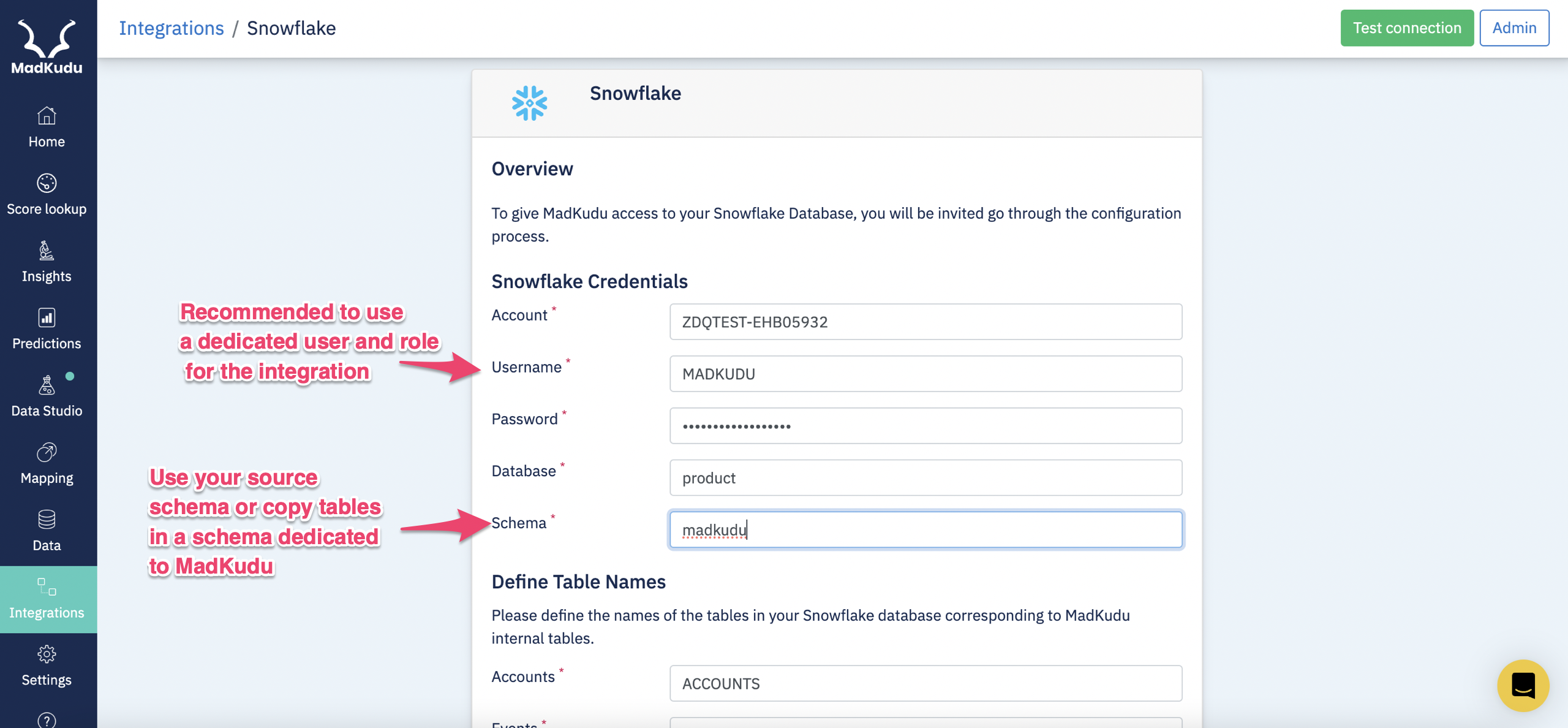The image size is (1568, 728).
Task: Click the Home label in sidebar
Action: coord(47,142)
